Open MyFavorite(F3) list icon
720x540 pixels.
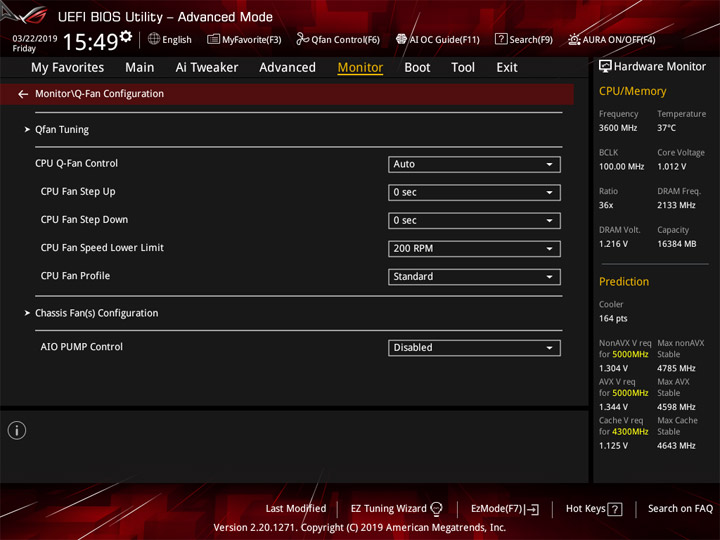coord(213,39)
